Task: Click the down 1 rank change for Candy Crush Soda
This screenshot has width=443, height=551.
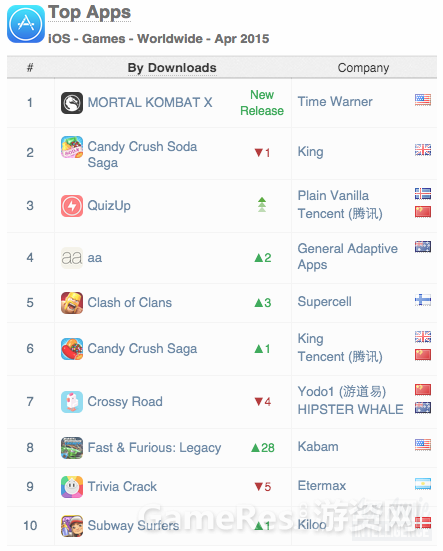Action: click(262, 153)
